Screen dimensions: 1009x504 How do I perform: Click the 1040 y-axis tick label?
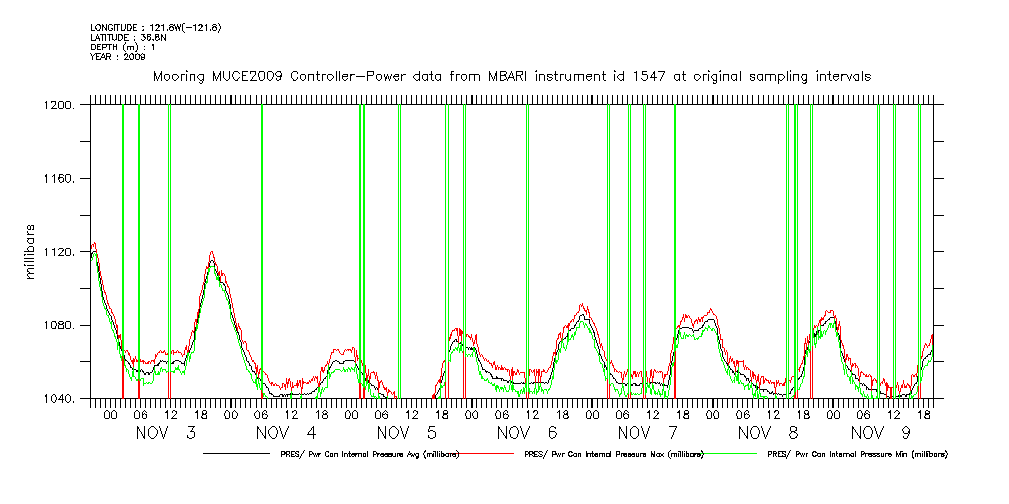pos(62,400)
